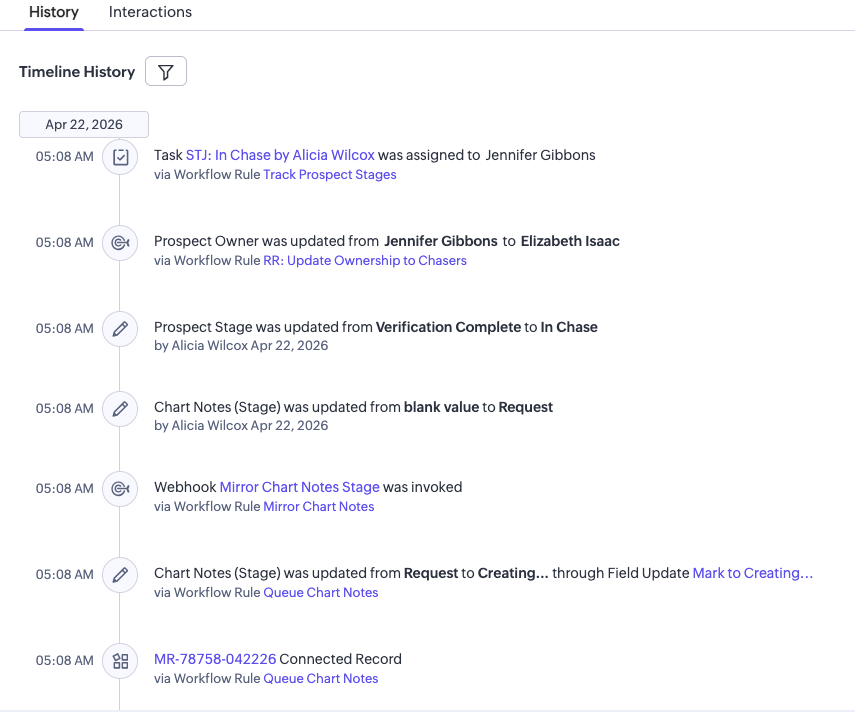Click the Webhook invoked timeline icon
Image resolution: width=855 pixels, height=712 pixels.
(x=120, y=489)
